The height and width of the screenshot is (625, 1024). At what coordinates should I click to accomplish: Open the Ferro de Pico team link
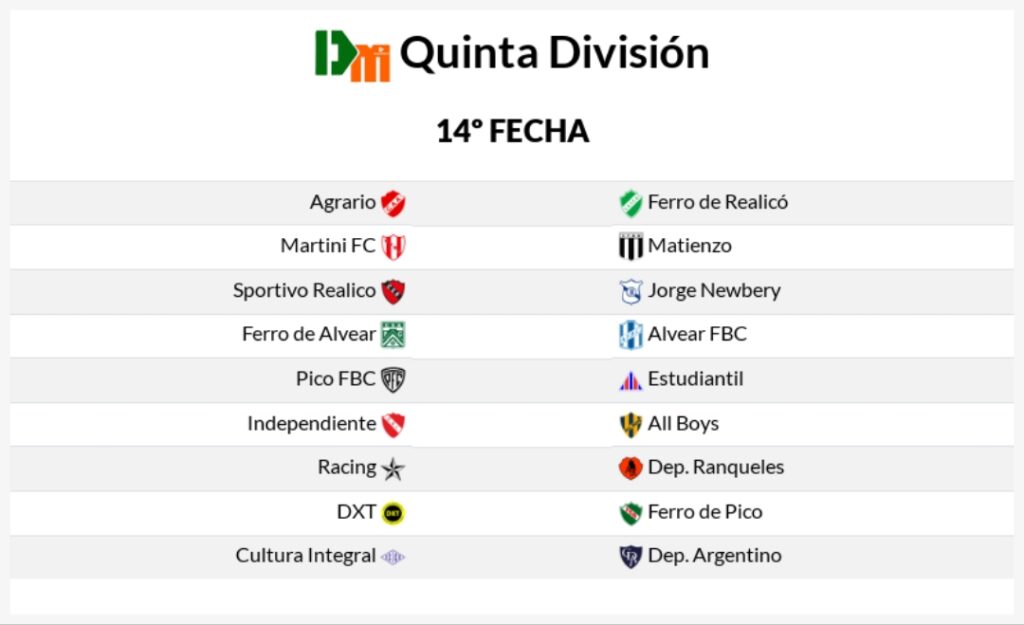click(704, 511)
